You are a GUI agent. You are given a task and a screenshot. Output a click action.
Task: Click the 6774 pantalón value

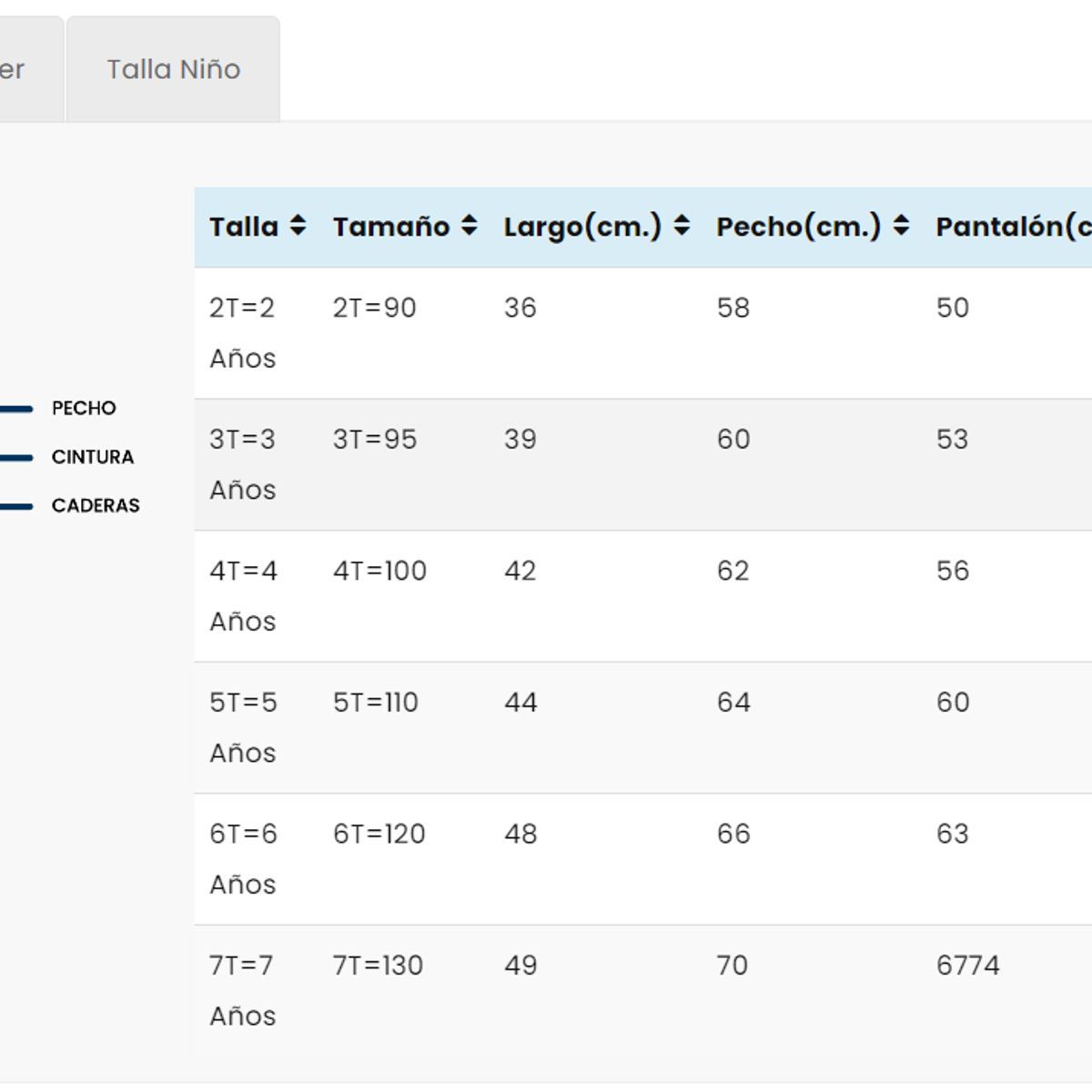[x=968, y=966]
